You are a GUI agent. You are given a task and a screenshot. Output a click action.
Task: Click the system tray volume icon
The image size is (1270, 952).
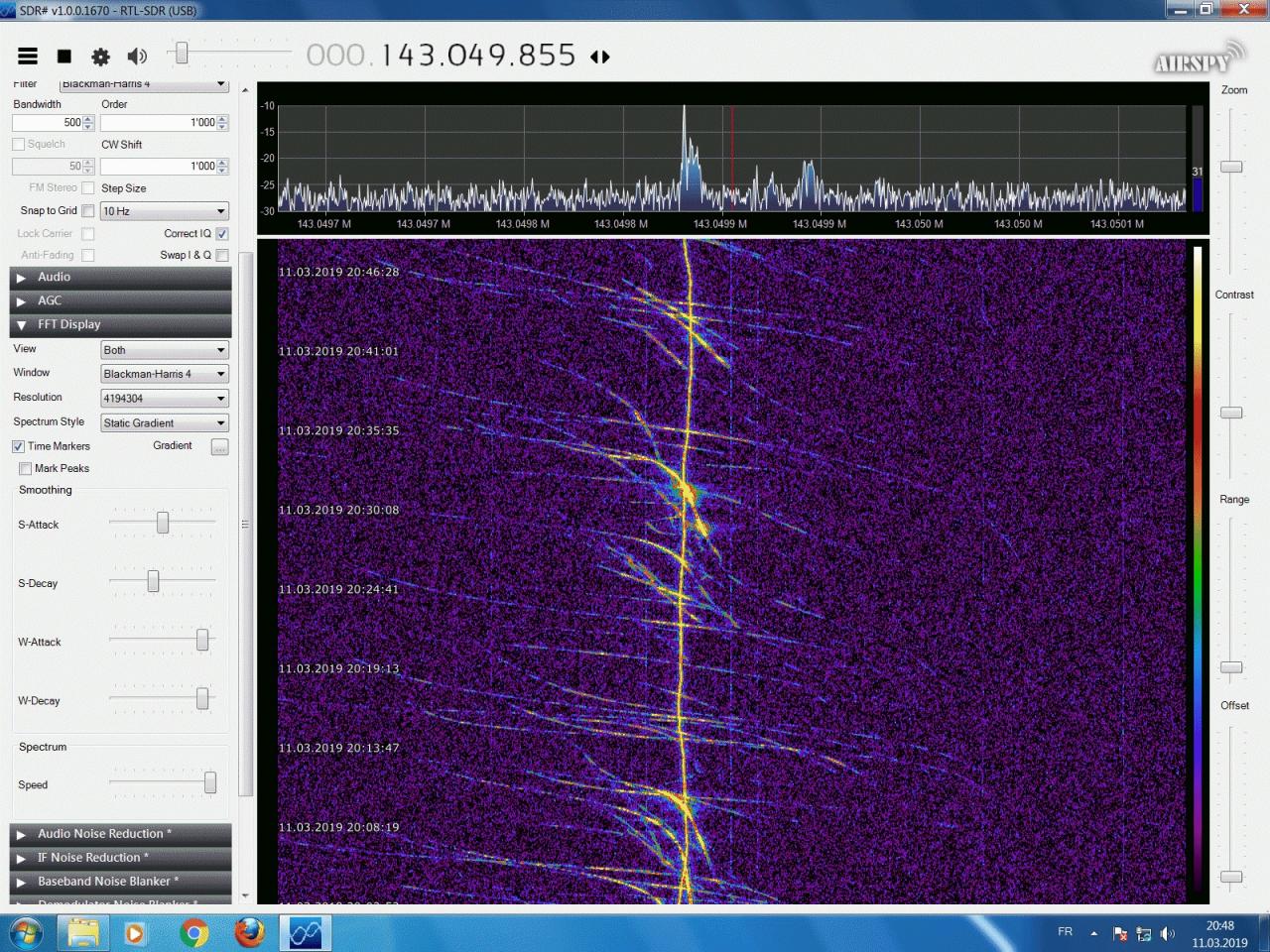[1168, 934]
